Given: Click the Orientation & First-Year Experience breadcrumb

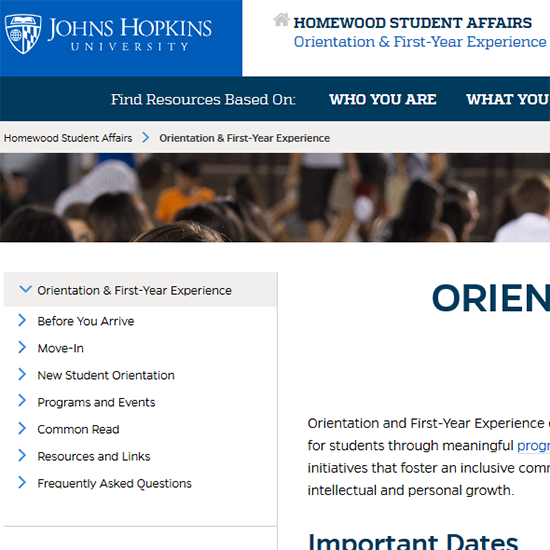Looking at the screenshot, I should pyautogui.click(x=244, y=138).
